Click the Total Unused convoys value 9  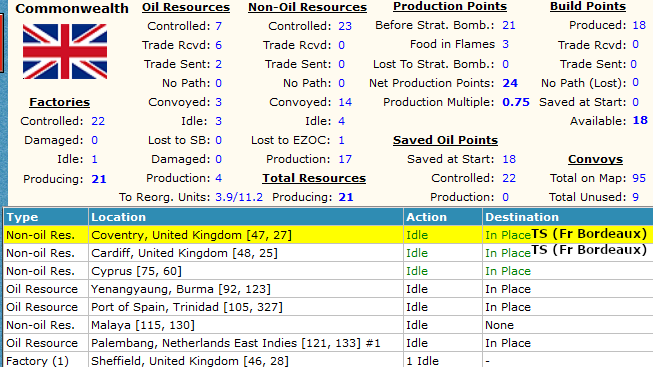pos(636,197)
